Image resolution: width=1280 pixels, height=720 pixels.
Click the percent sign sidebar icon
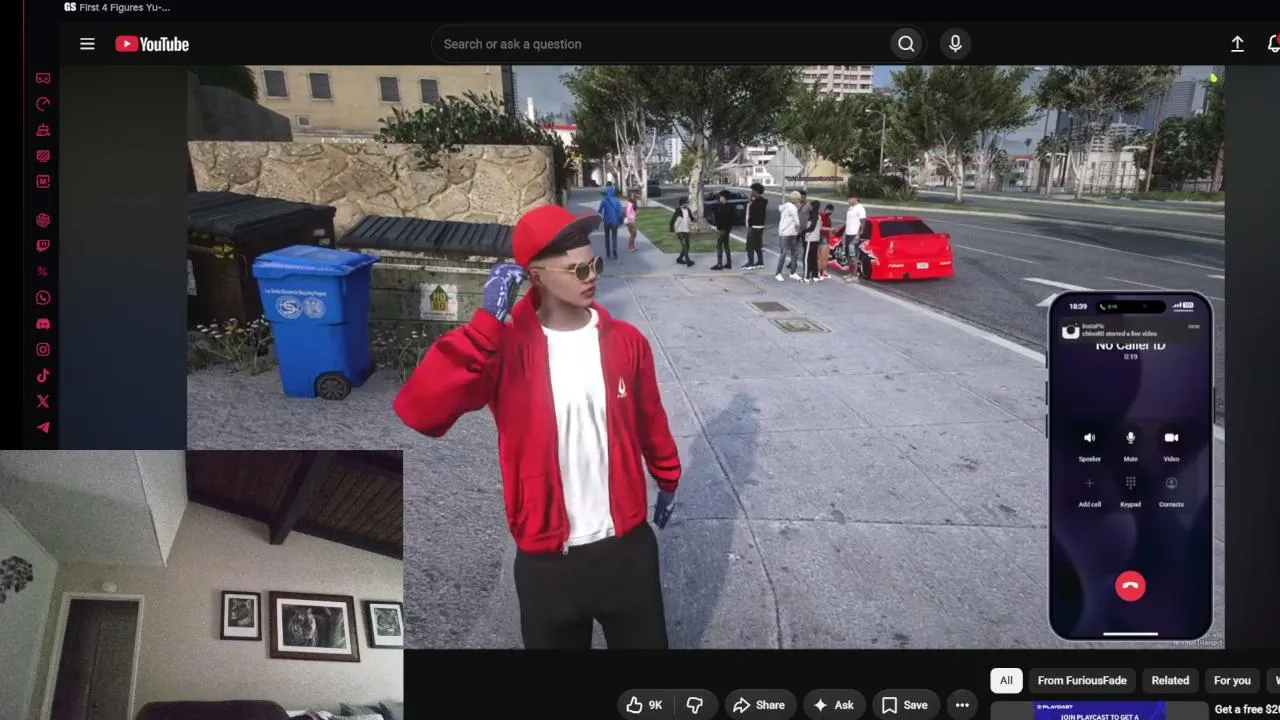43,272
